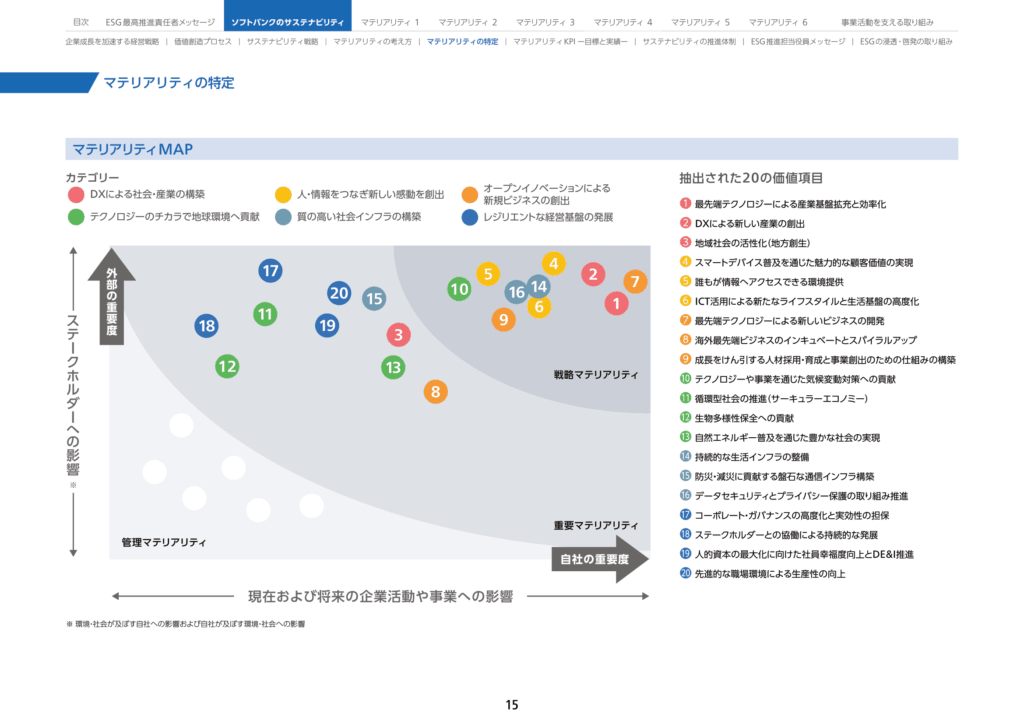Screen dimensions: 1024x724
Task: Click green bubble 10 on the map
Action: click(x=459, y=289)
